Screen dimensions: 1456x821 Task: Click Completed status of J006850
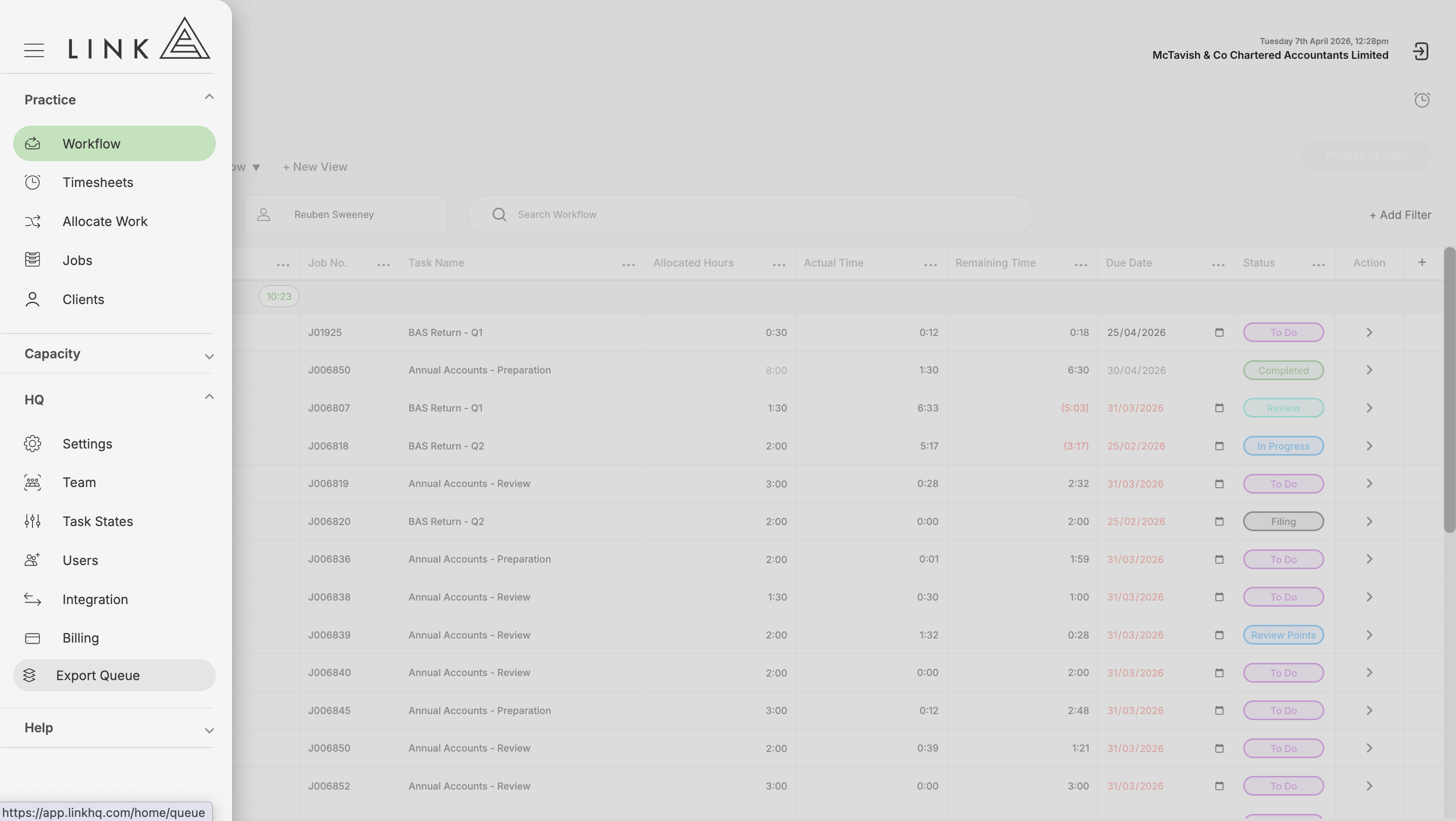(1284, 370)
